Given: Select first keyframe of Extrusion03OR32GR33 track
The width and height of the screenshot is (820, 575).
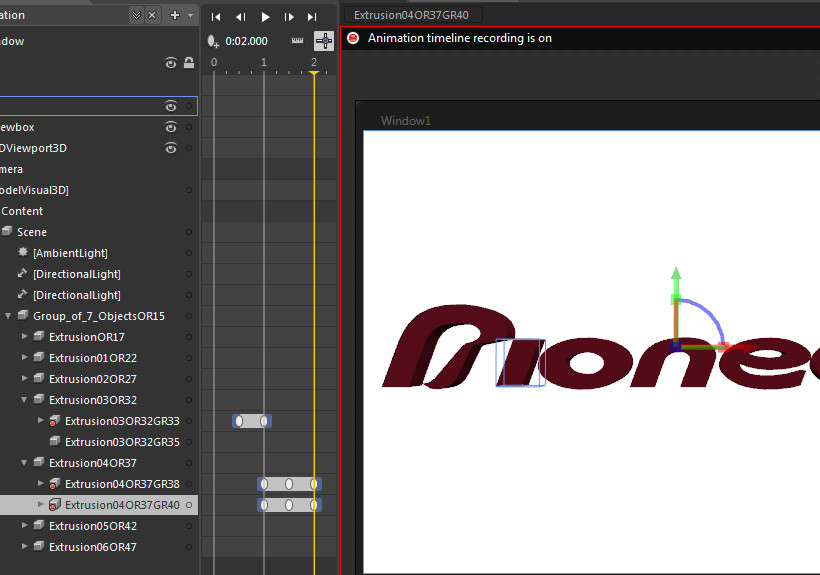Looking at the screenshot, I should tap(239, 421).
